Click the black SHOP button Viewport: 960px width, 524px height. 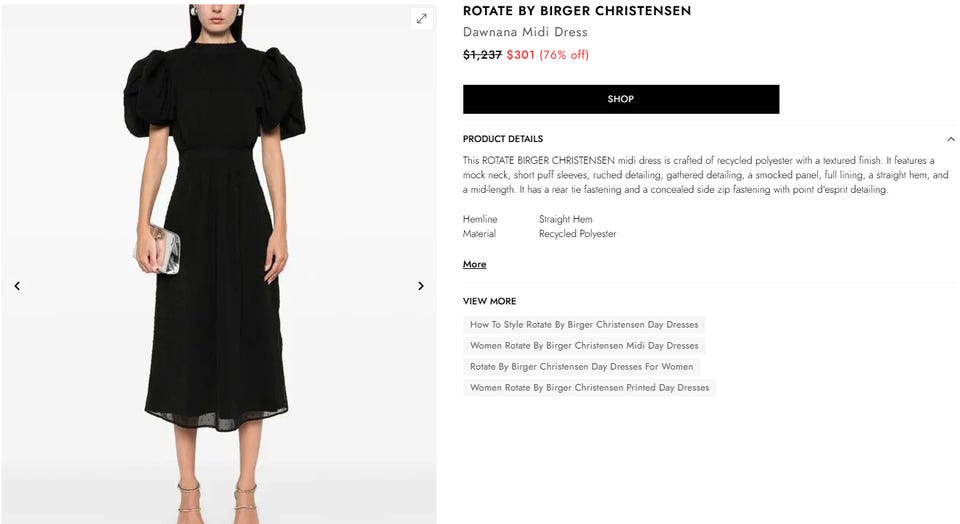pos(621,99)
